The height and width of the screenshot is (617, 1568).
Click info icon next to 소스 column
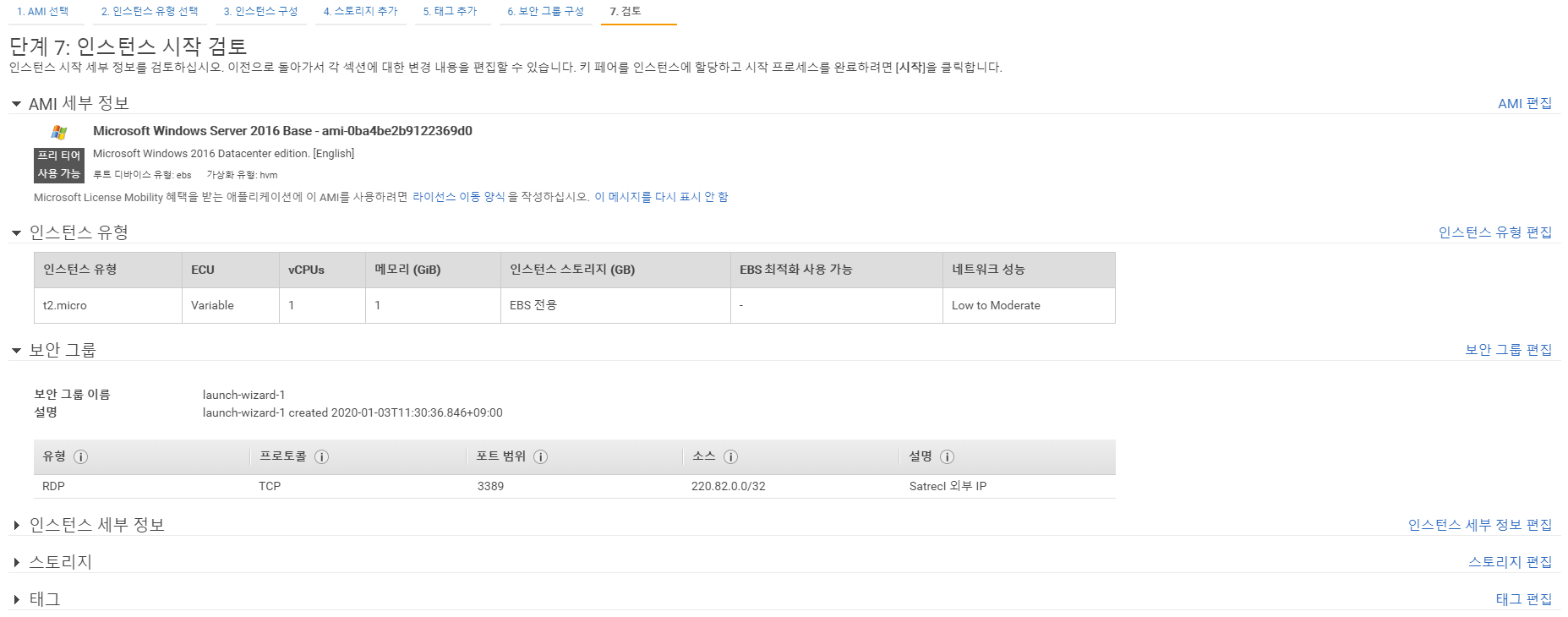(x=730, y=456)
